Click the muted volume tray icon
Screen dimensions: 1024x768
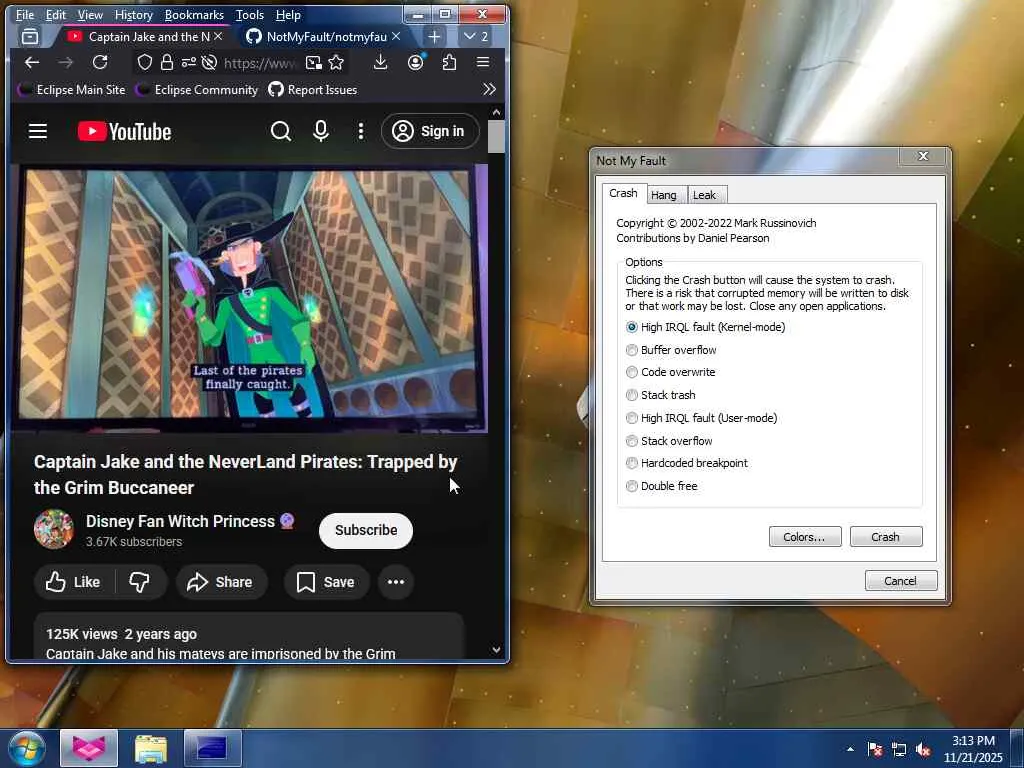(x=923, y=750)
